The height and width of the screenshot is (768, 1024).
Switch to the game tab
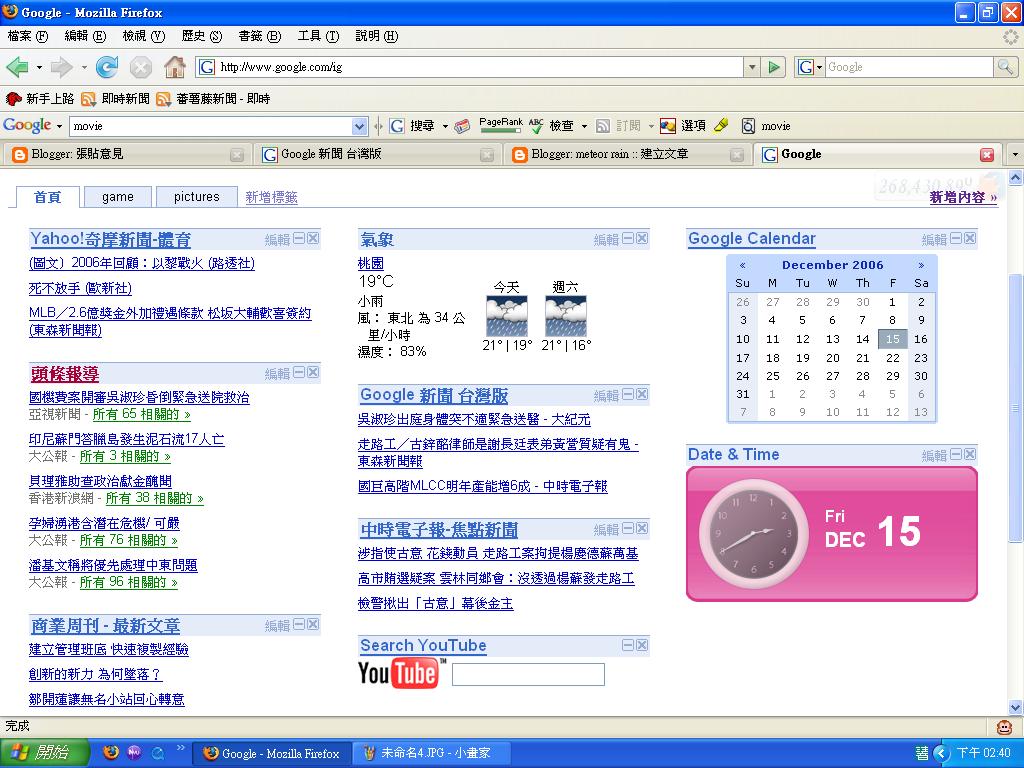pos(118,197)
